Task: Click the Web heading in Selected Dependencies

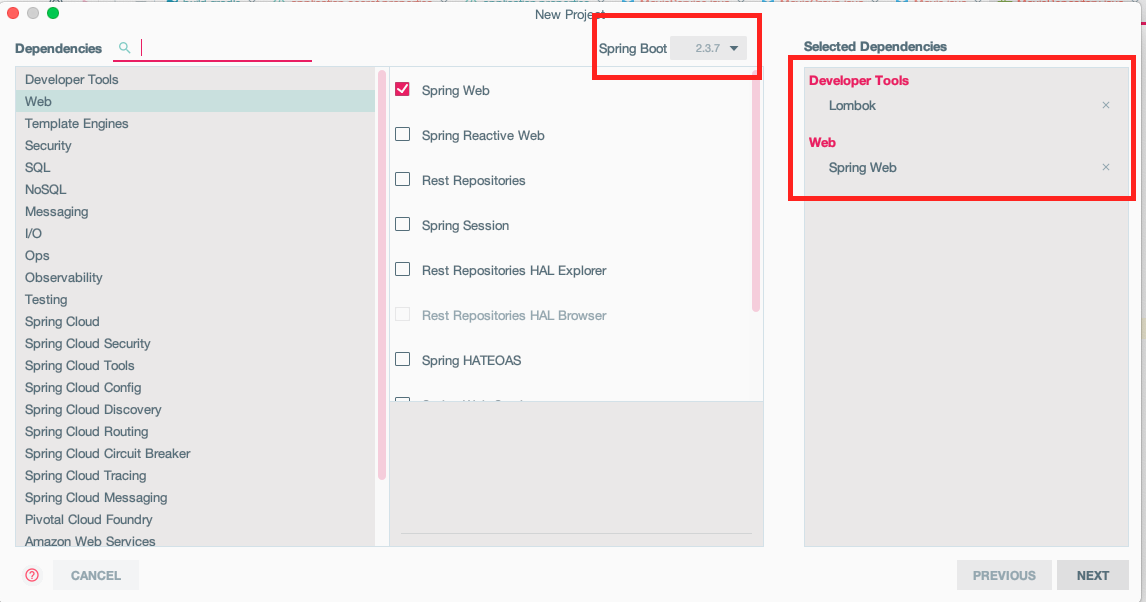Action: [x=822, y=142]
